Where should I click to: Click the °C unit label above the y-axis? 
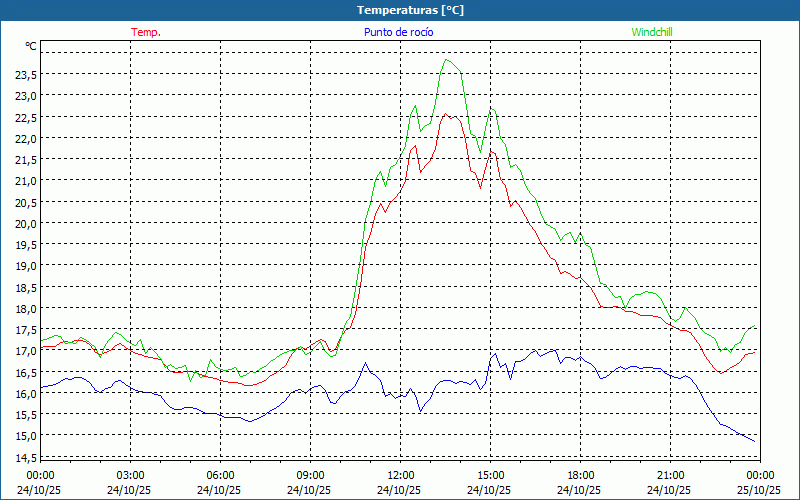pos(31,46)
